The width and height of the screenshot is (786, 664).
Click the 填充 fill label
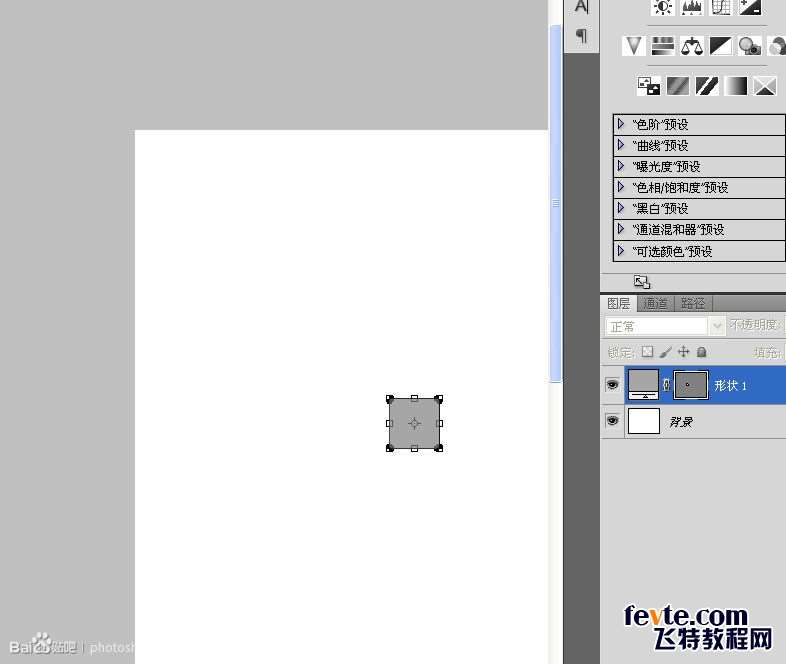pyautogui.click(x=766, y=353)
